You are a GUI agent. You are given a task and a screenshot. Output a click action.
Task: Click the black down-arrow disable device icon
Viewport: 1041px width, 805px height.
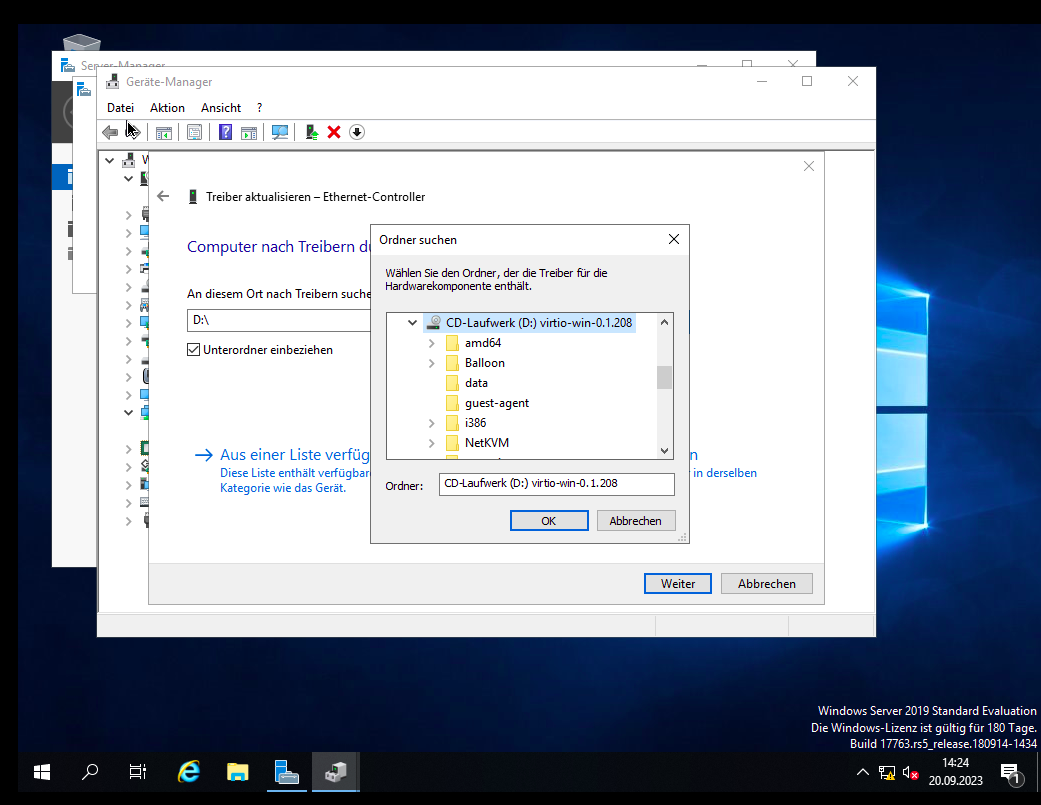tap(357, 132)
